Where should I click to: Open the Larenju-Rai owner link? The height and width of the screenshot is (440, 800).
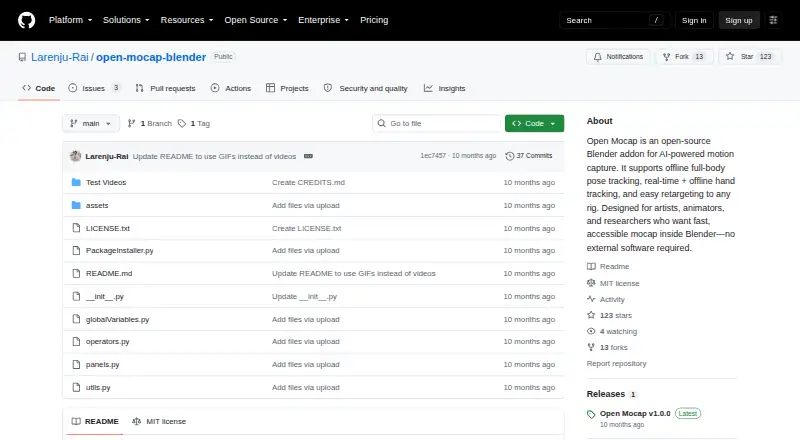point(60,57)
